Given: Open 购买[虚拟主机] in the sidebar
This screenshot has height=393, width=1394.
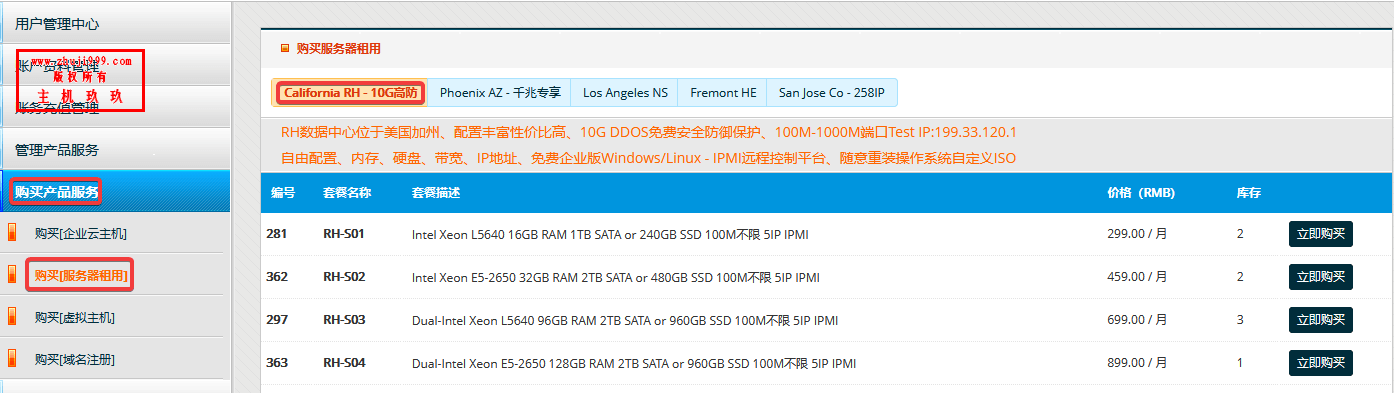Looking at the screenshot, I should [x=74, y=318].
